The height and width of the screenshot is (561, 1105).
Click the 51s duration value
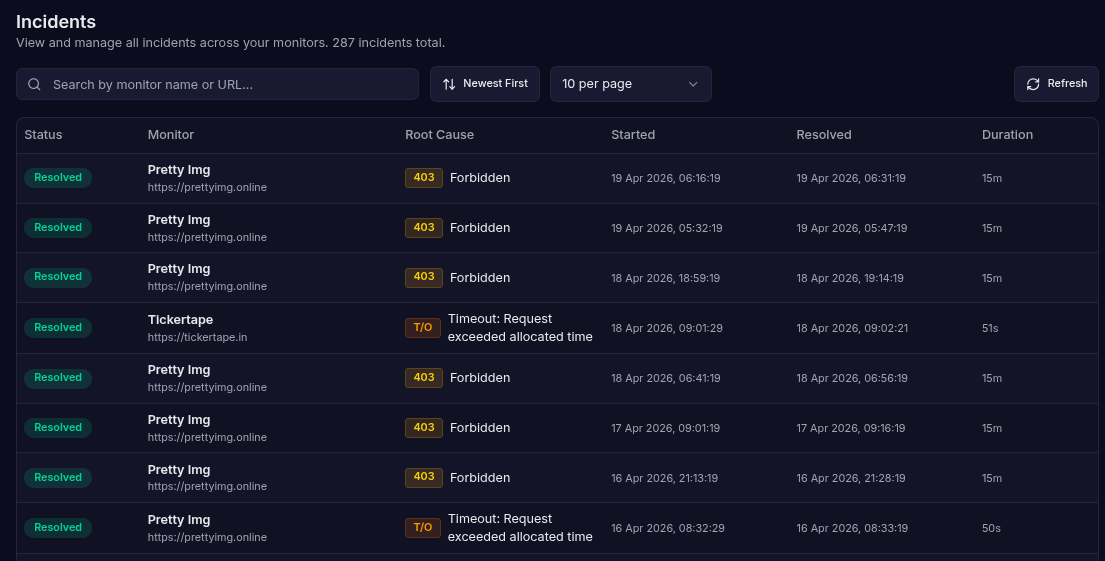990,328
